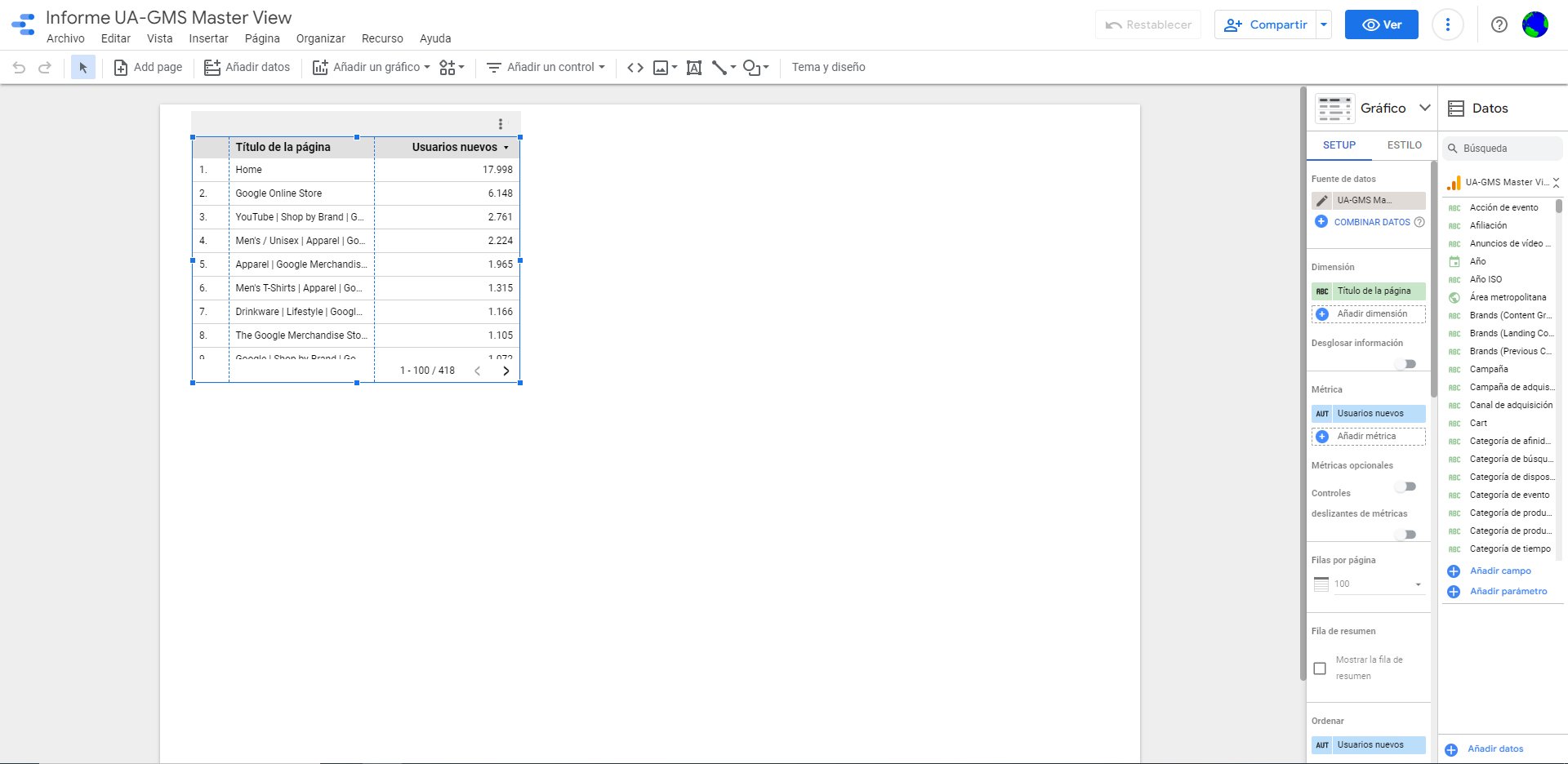This screenshot has width=1568, height=764.
Task: Click the setup panel vertical scrollbar
Action: tap(1434, 280)
